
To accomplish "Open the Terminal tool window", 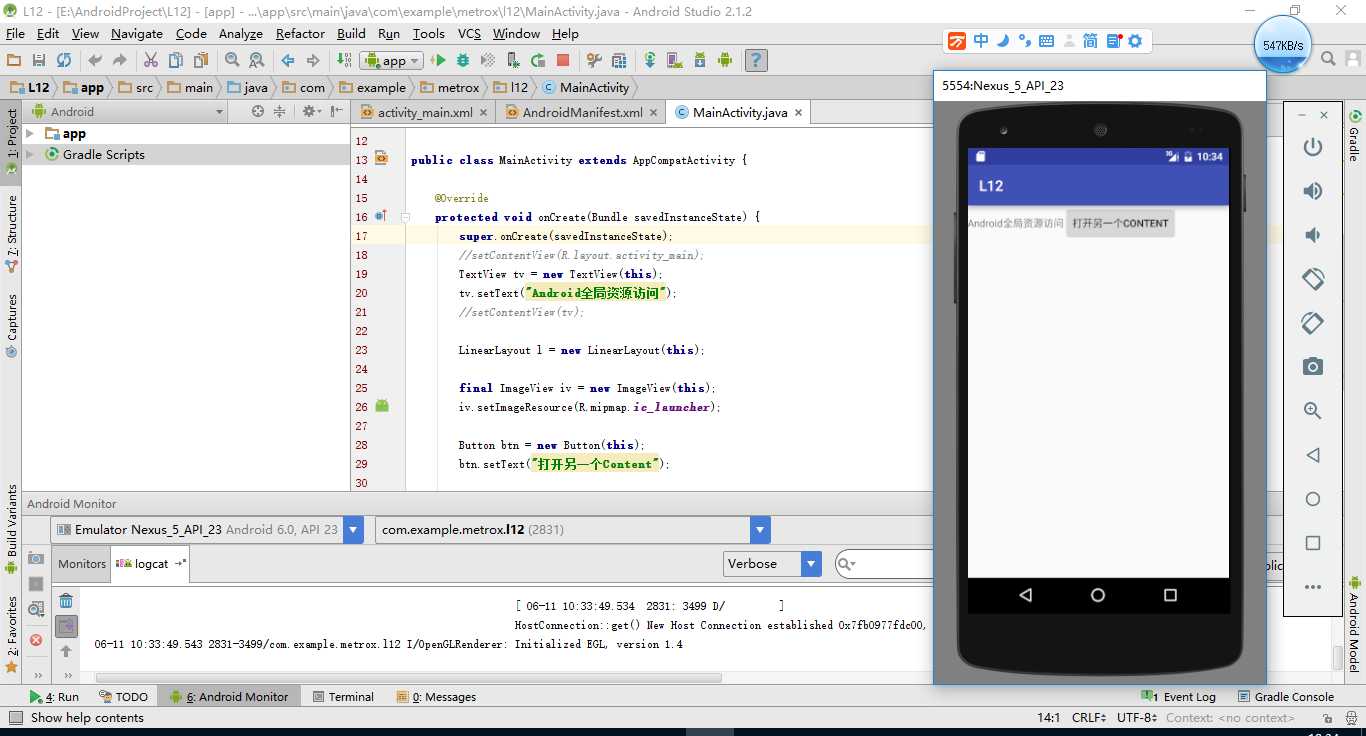I will [x=343, y=697].
